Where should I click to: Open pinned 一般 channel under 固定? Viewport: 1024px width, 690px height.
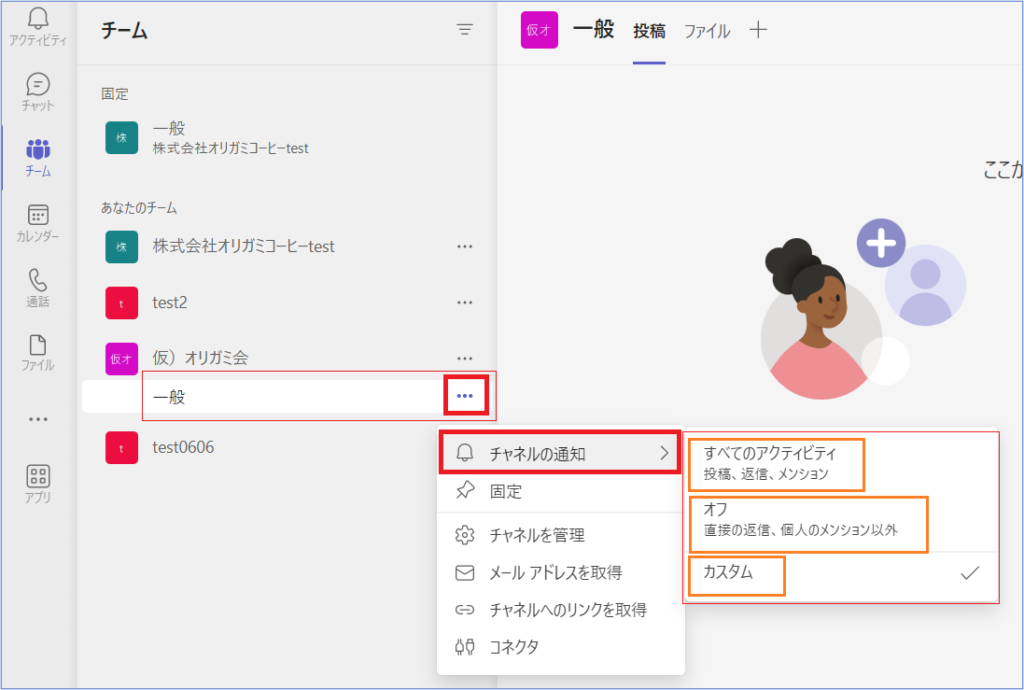(x=230, y=138)
